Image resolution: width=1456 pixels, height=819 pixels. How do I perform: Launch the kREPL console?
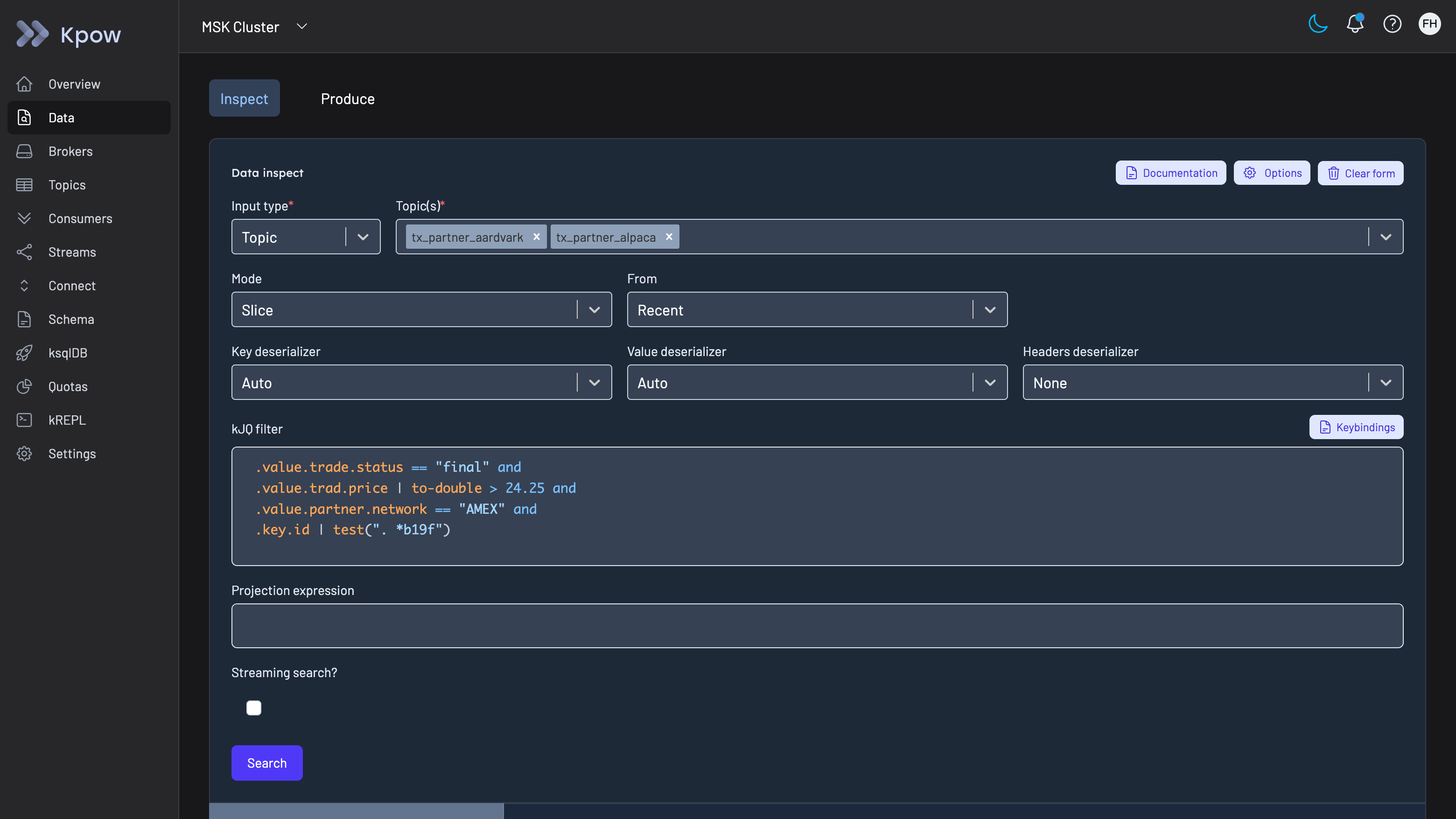click(66, 420)
